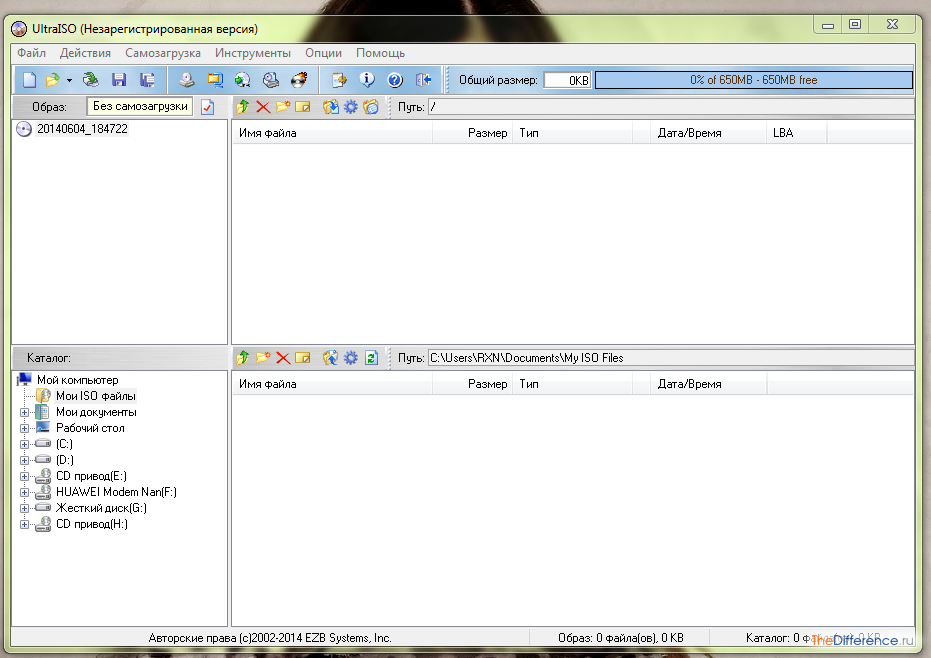Click the New image toolbar icon
The width and height of the screenshot is (931, 658).
point(30,80)
